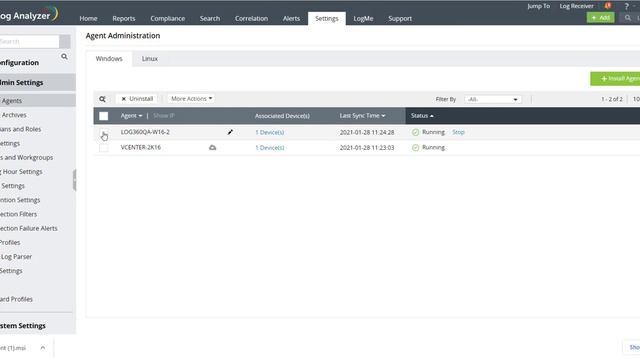640x360 pixels.
Task: Open the LogMe menu tab
Action: pyautogui.click(x=363, y=18)
